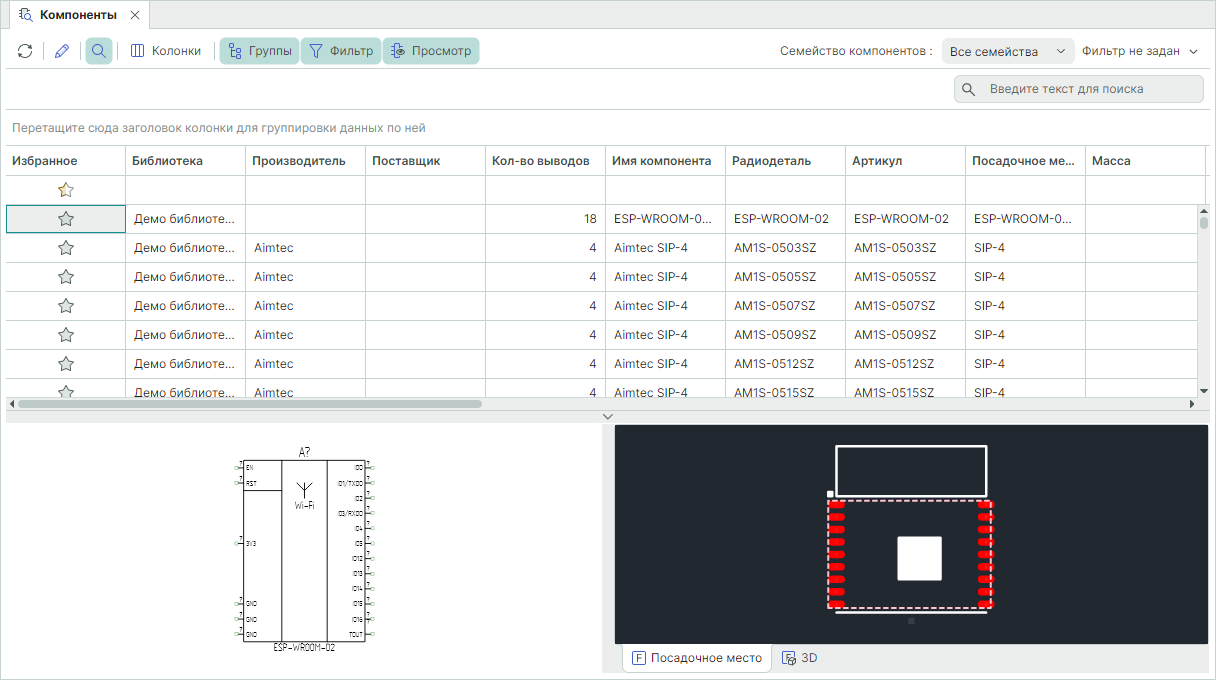
Task: Expand the Фильтр не задан dropdown
Action: [x=1139, y=51]
